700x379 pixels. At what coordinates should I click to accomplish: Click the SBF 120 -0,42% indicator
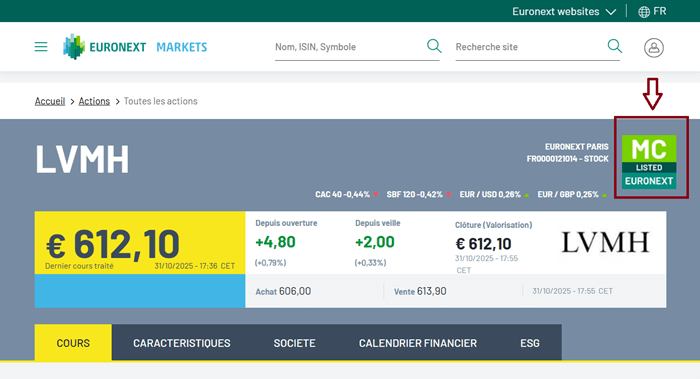pos(419,195)
